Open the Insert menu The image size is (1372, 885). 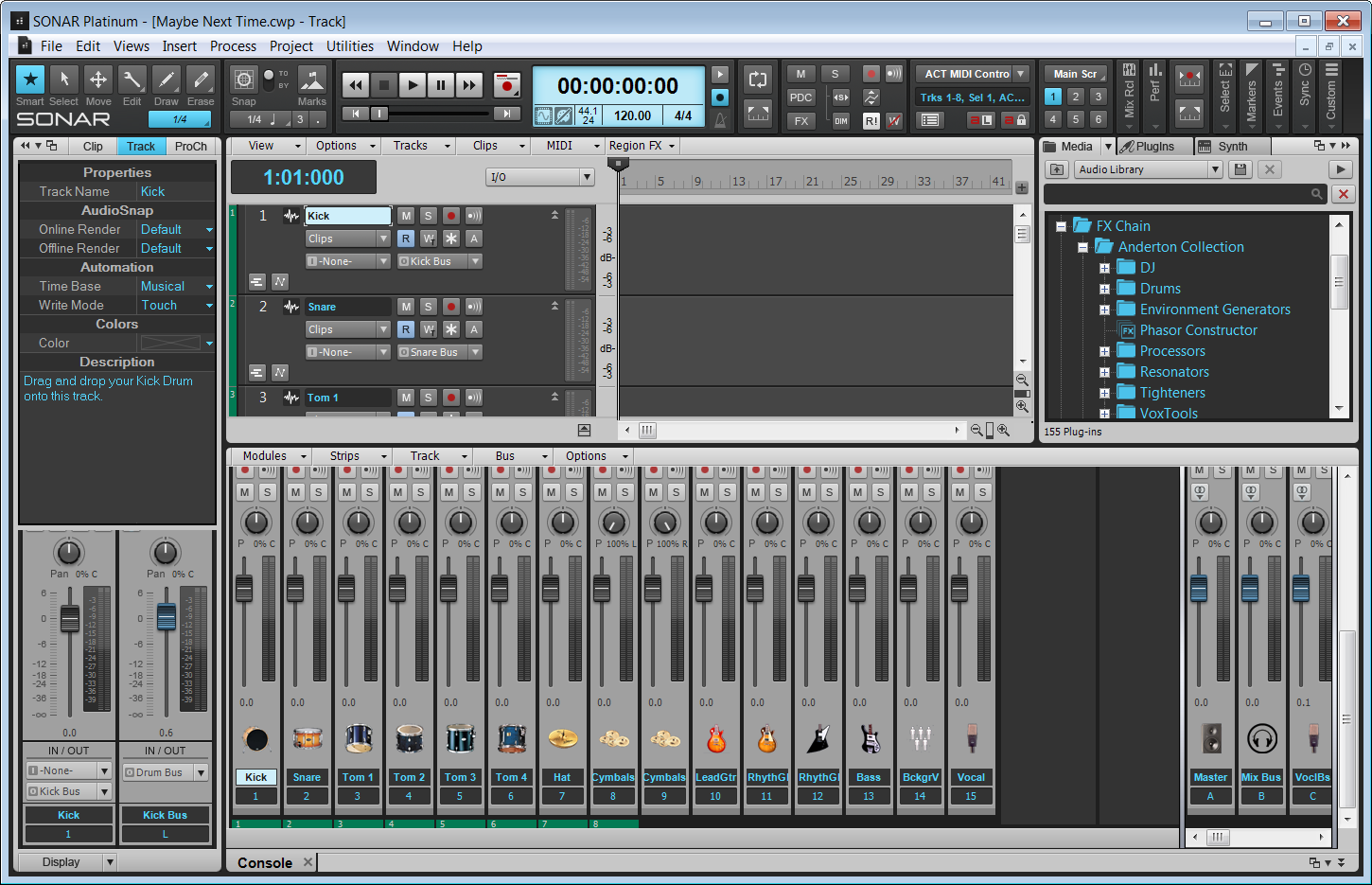(180, 46)
